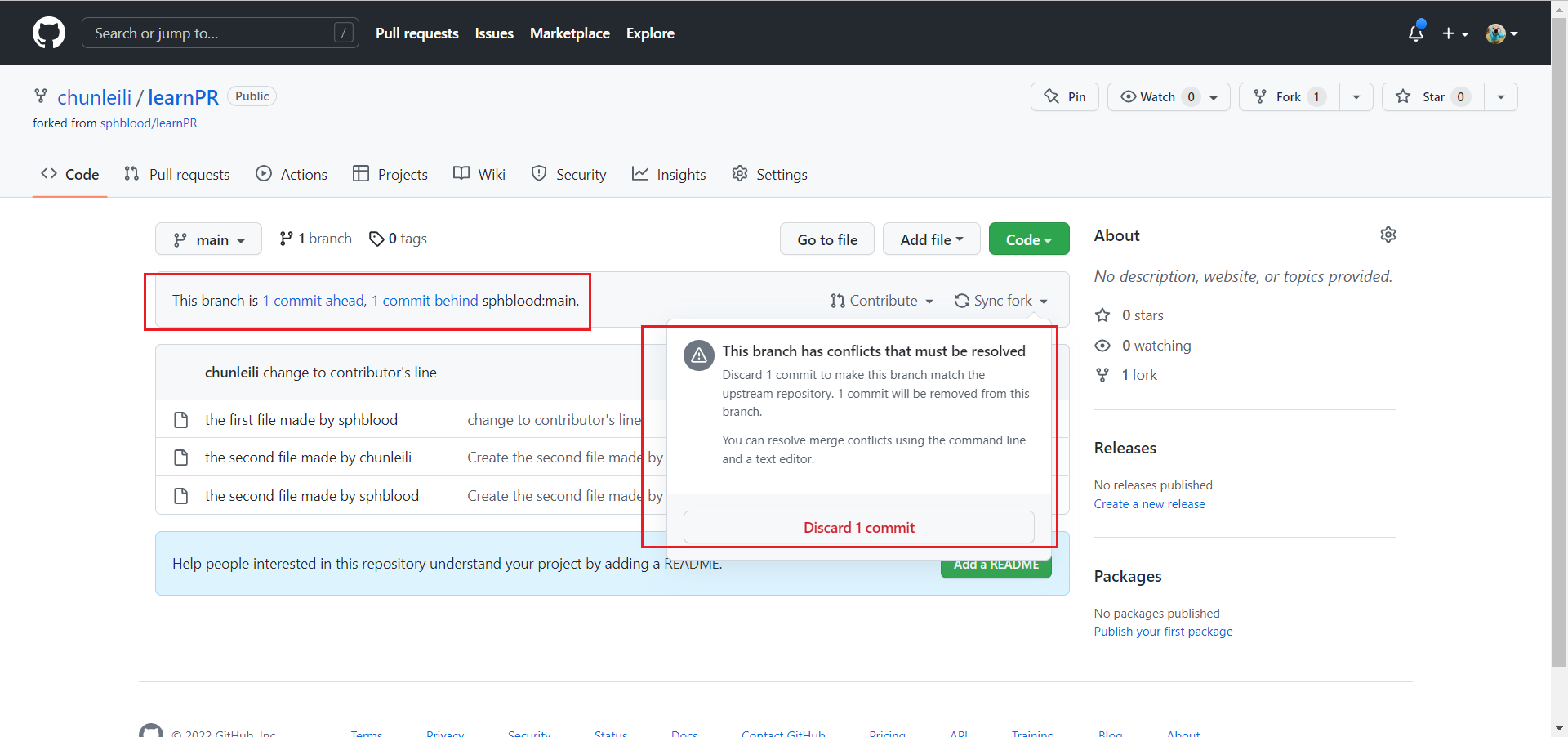Expand the Contribute menu

882,301
